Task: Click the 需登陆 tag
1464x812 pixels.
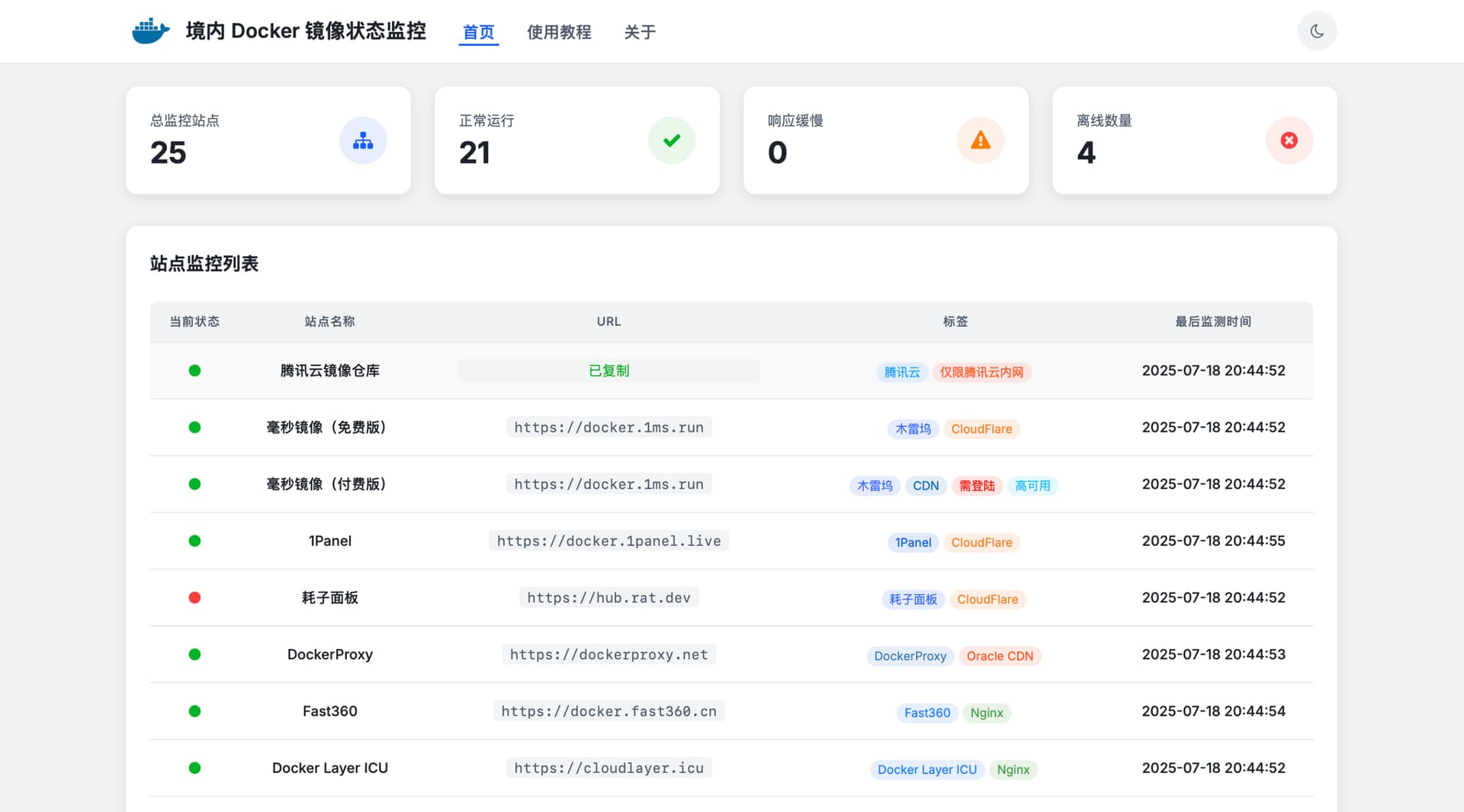Action: [x=977, y=486]
